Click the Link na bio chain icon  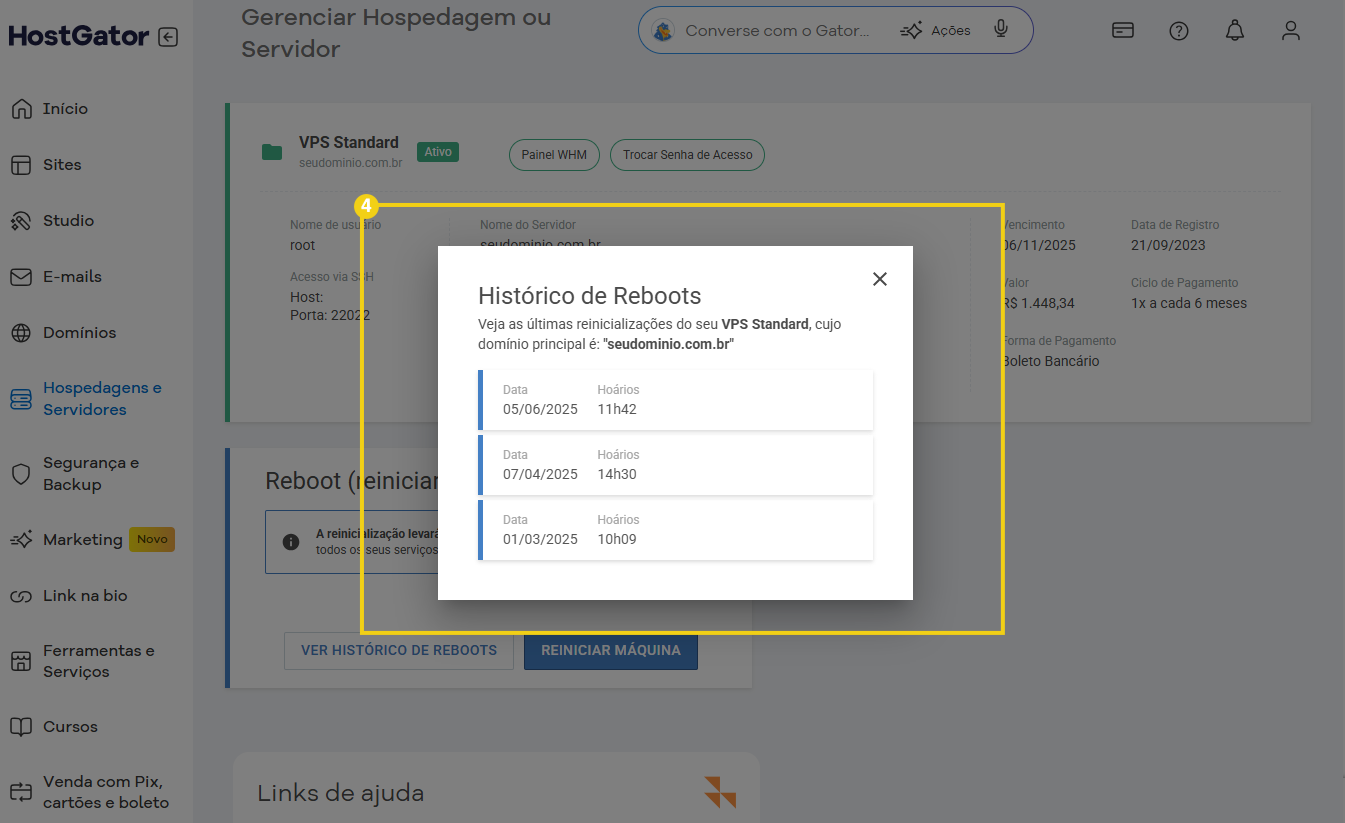click(21, 596)
